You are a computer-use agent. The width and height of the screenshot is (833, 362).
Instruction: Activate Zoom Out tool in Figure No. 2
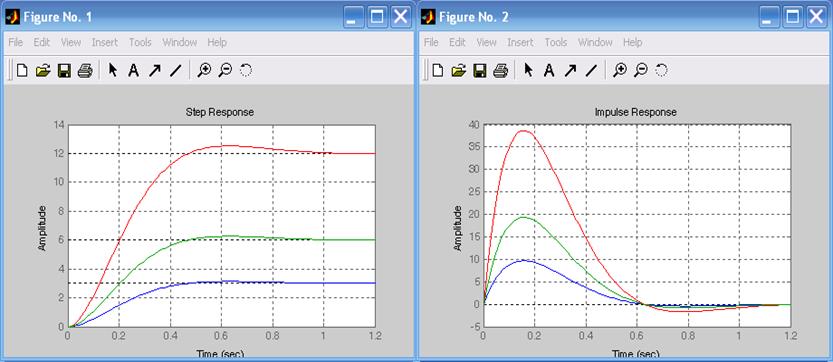pyautogui.click(x=641, y=70)
